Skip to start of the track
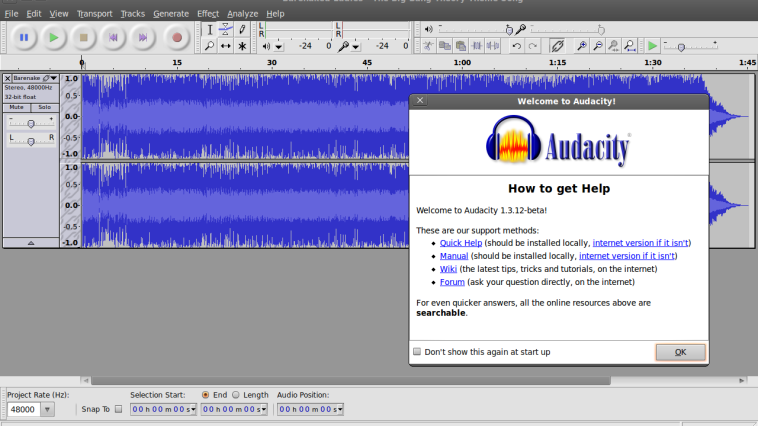This screenshot has width=758, height=426. [x=113, y=37]
